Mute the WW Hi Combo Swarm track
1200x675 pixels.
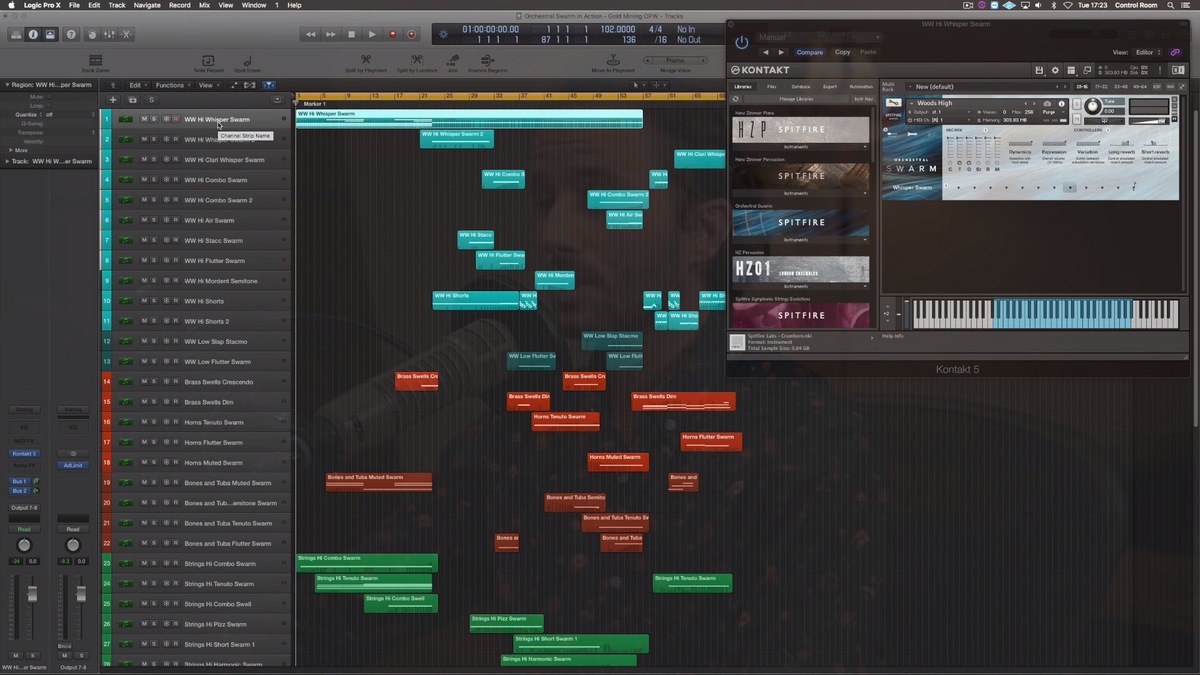click(x=144, y=180)
